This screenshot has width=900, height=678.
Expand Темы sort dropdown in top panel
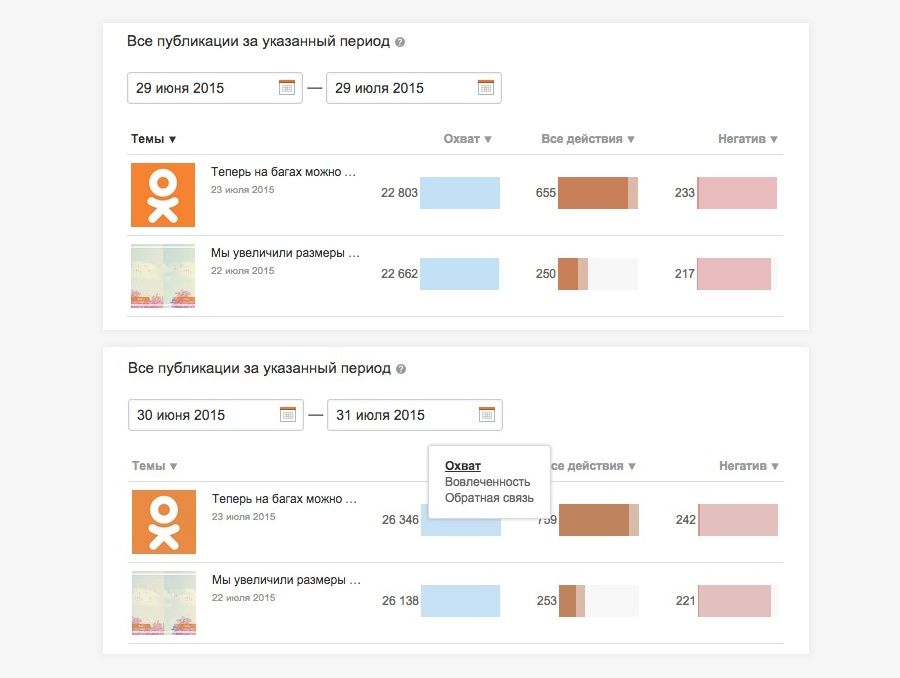tap(154, 140)
